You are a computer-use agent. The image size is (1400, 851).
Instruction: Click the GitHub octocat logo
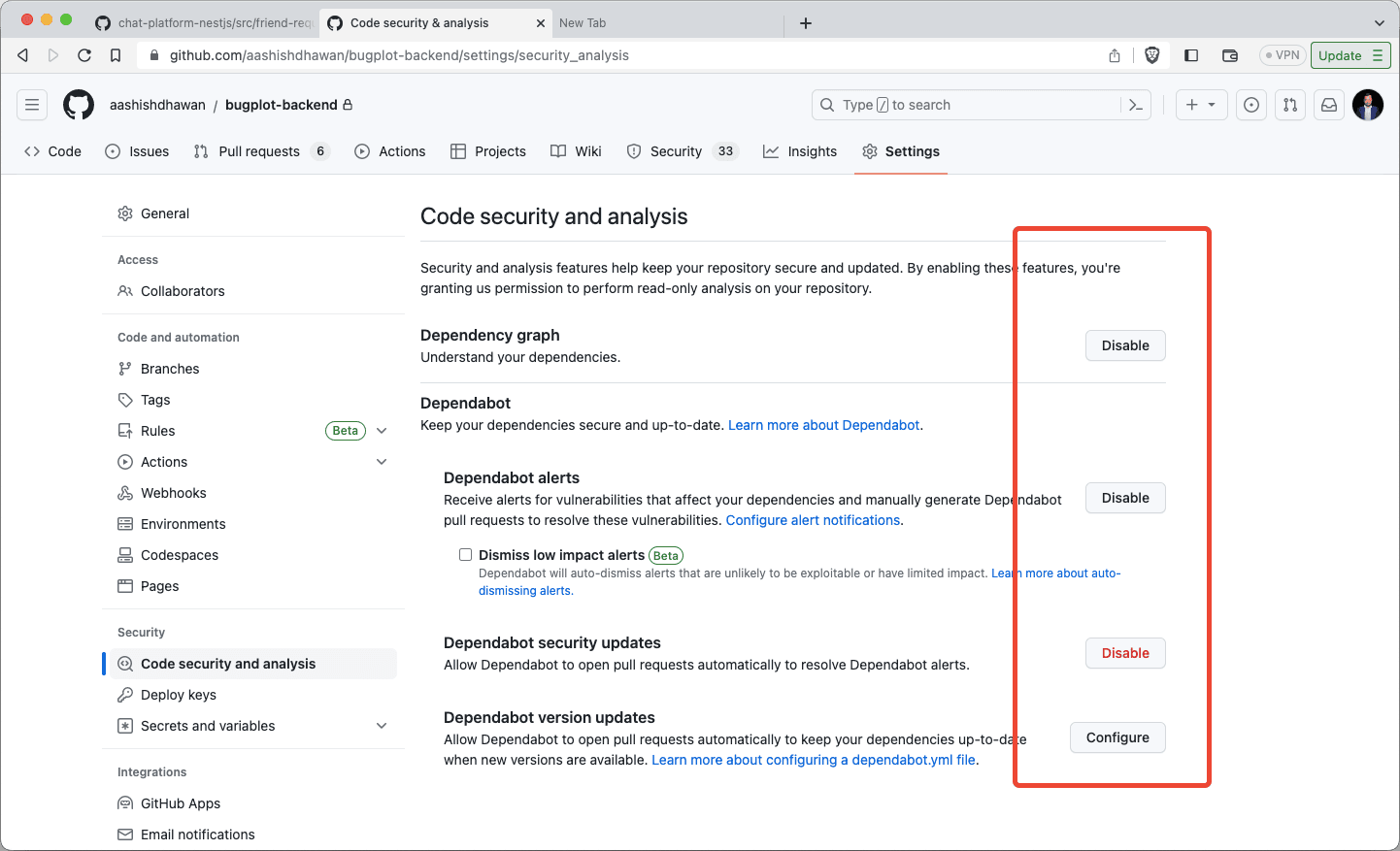point(79,105)
